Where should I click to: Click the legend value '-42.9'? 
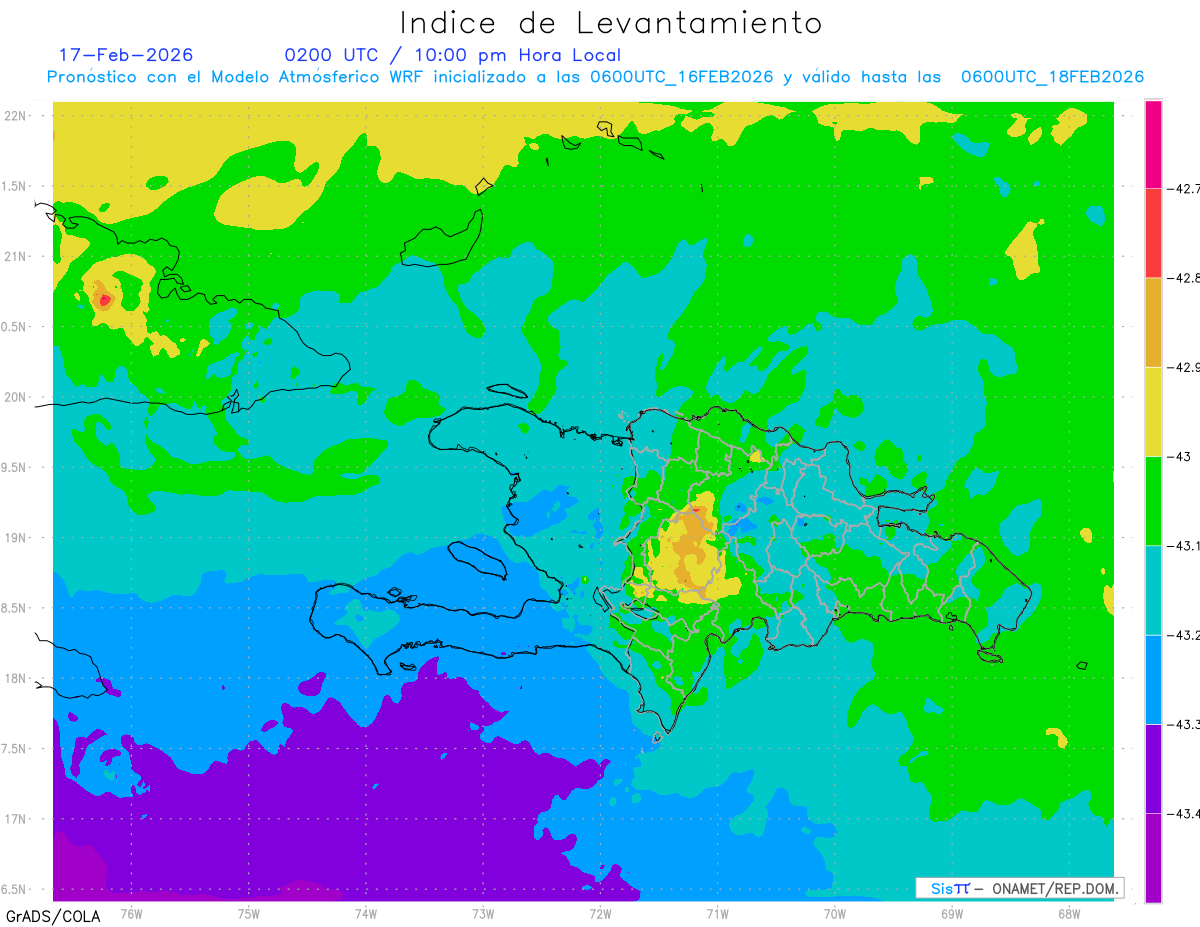[x=1185, y=367]
